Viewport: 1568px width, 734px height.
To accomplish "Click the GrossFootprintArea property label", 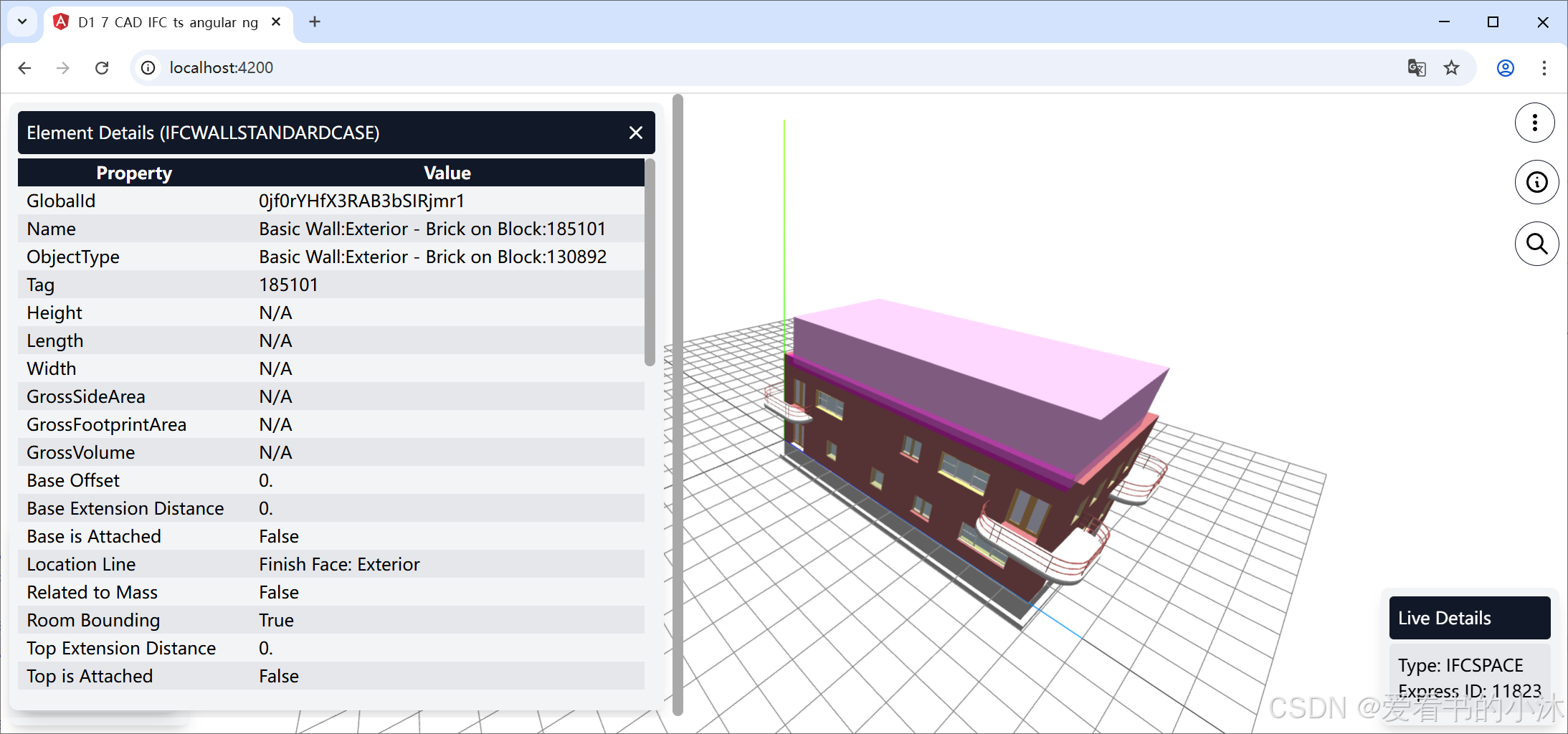I will click(107, 424).
